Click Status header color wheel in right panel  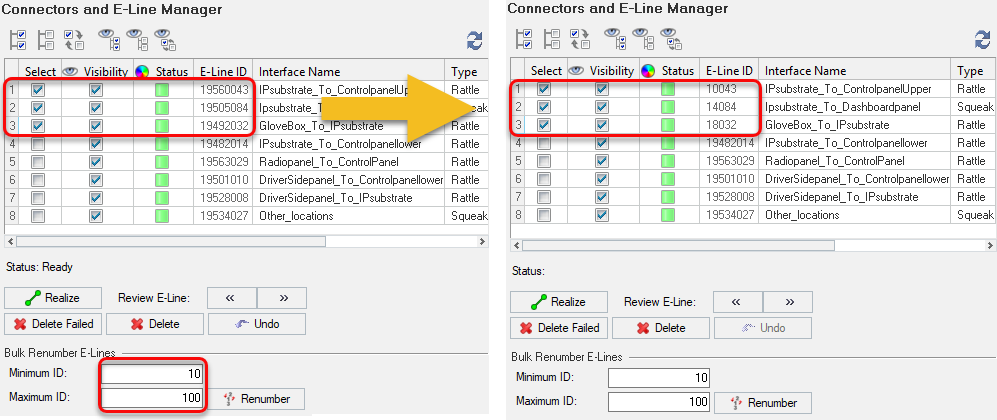[649, 71]
